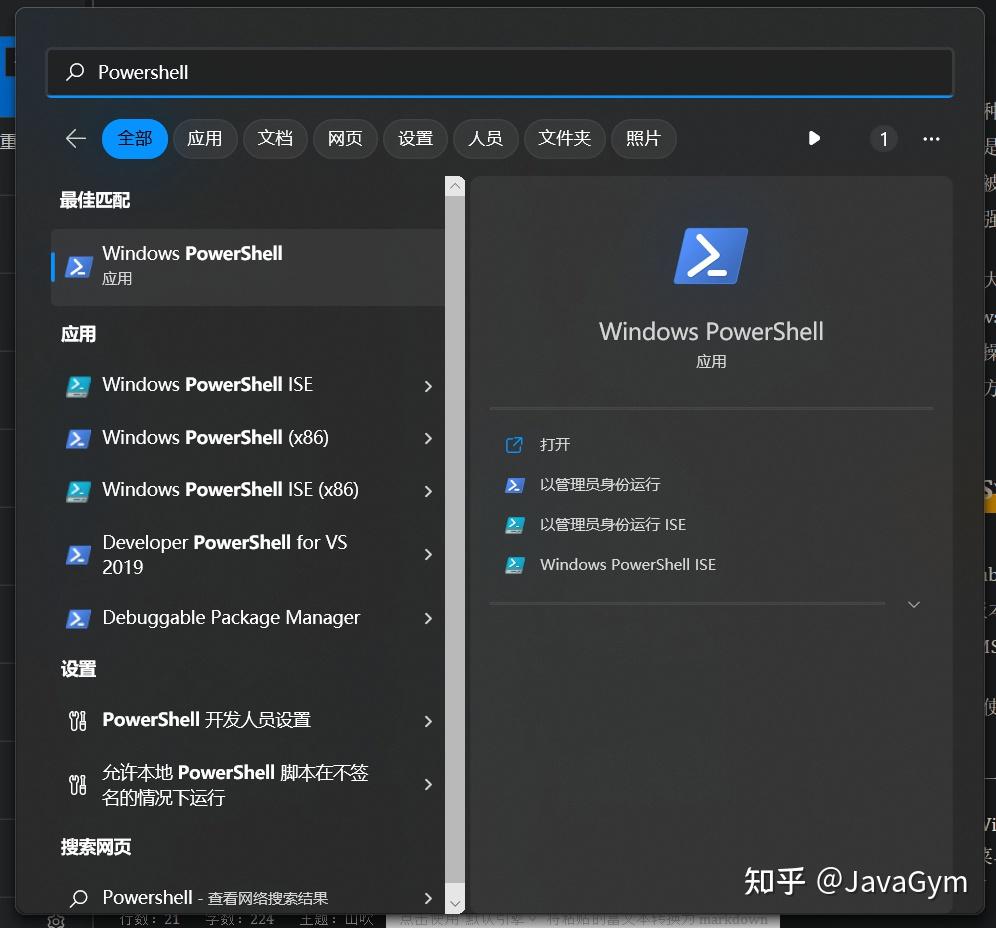996x928 pixels.
Task: Select the 全部 filter tab
Action: tap(135, 138)
